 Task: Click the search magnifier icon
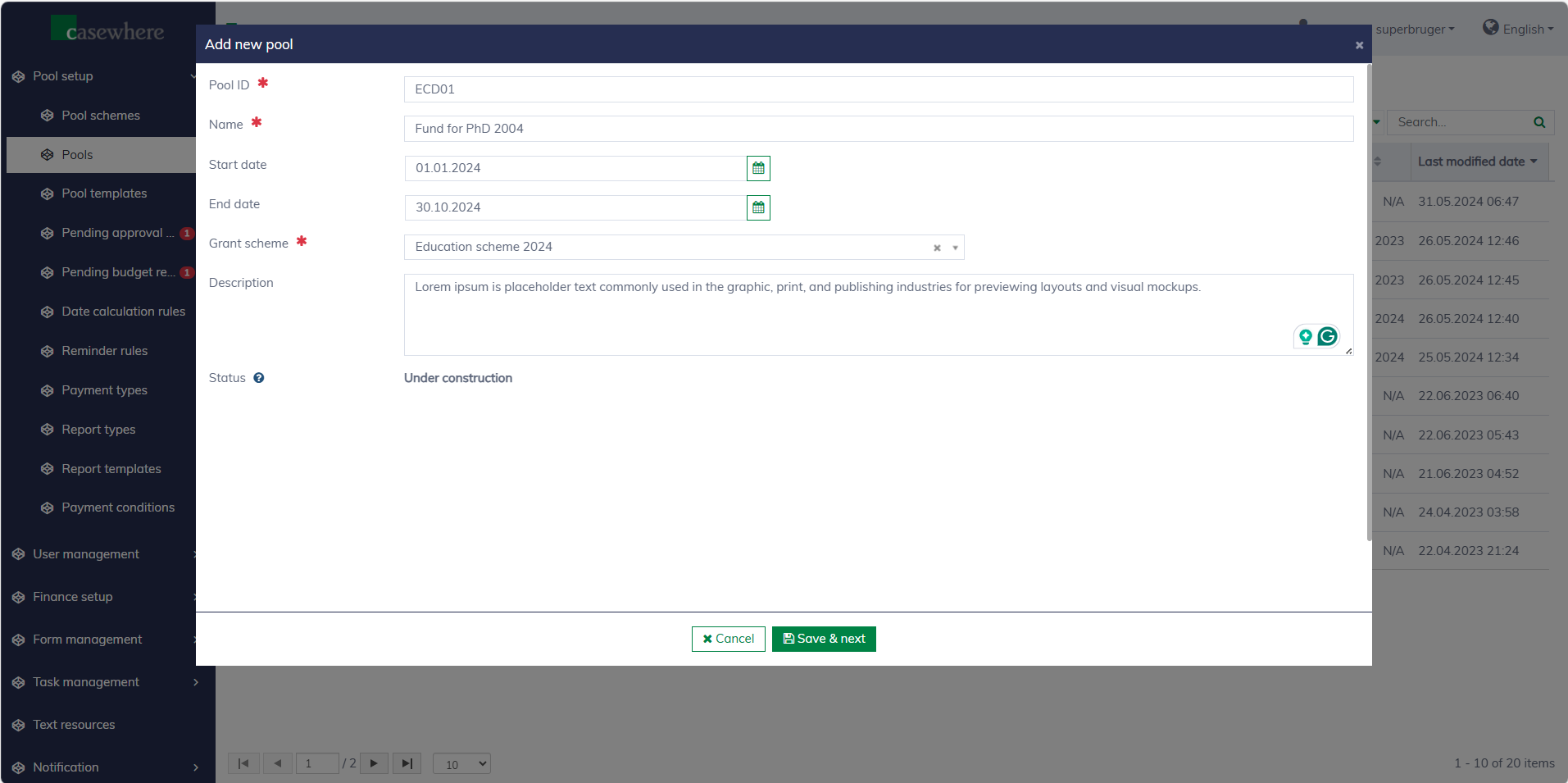pyautogui.click(x=1539, y=122)
